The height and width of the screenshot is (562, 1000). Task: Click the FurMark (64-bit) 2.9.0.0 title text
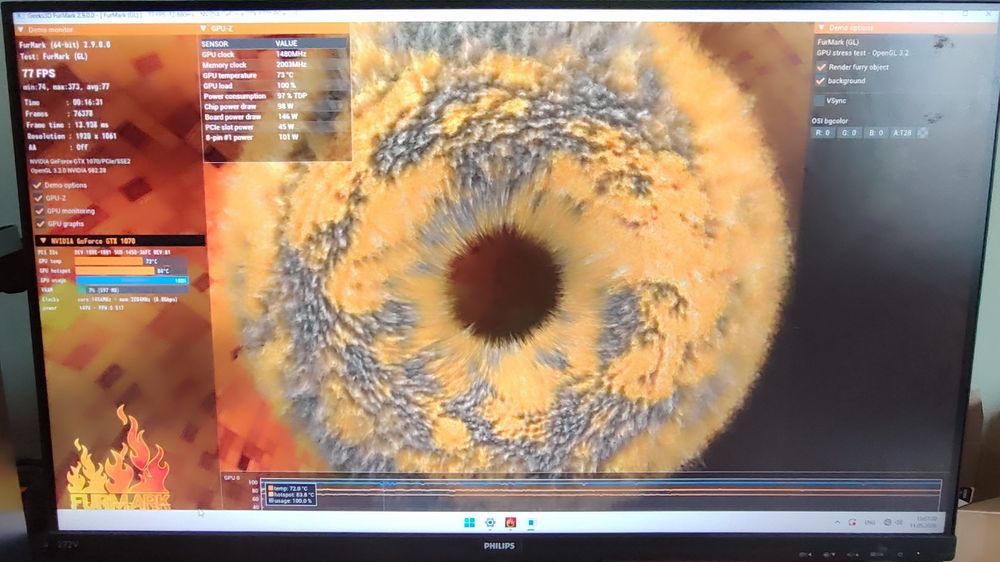coord(65,45)
